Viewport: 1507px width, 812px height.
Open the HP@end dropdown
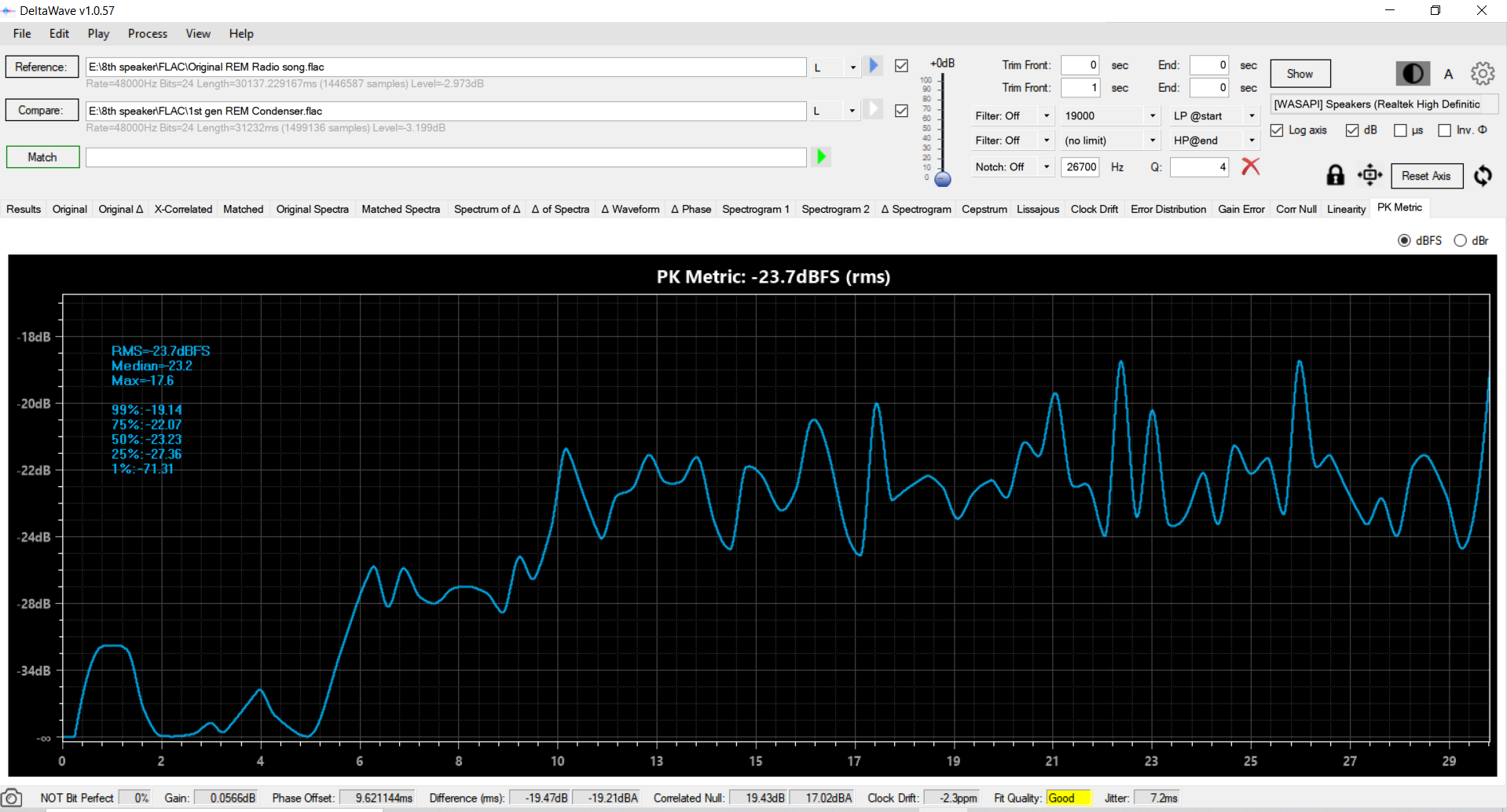(x=1215, y=141)
